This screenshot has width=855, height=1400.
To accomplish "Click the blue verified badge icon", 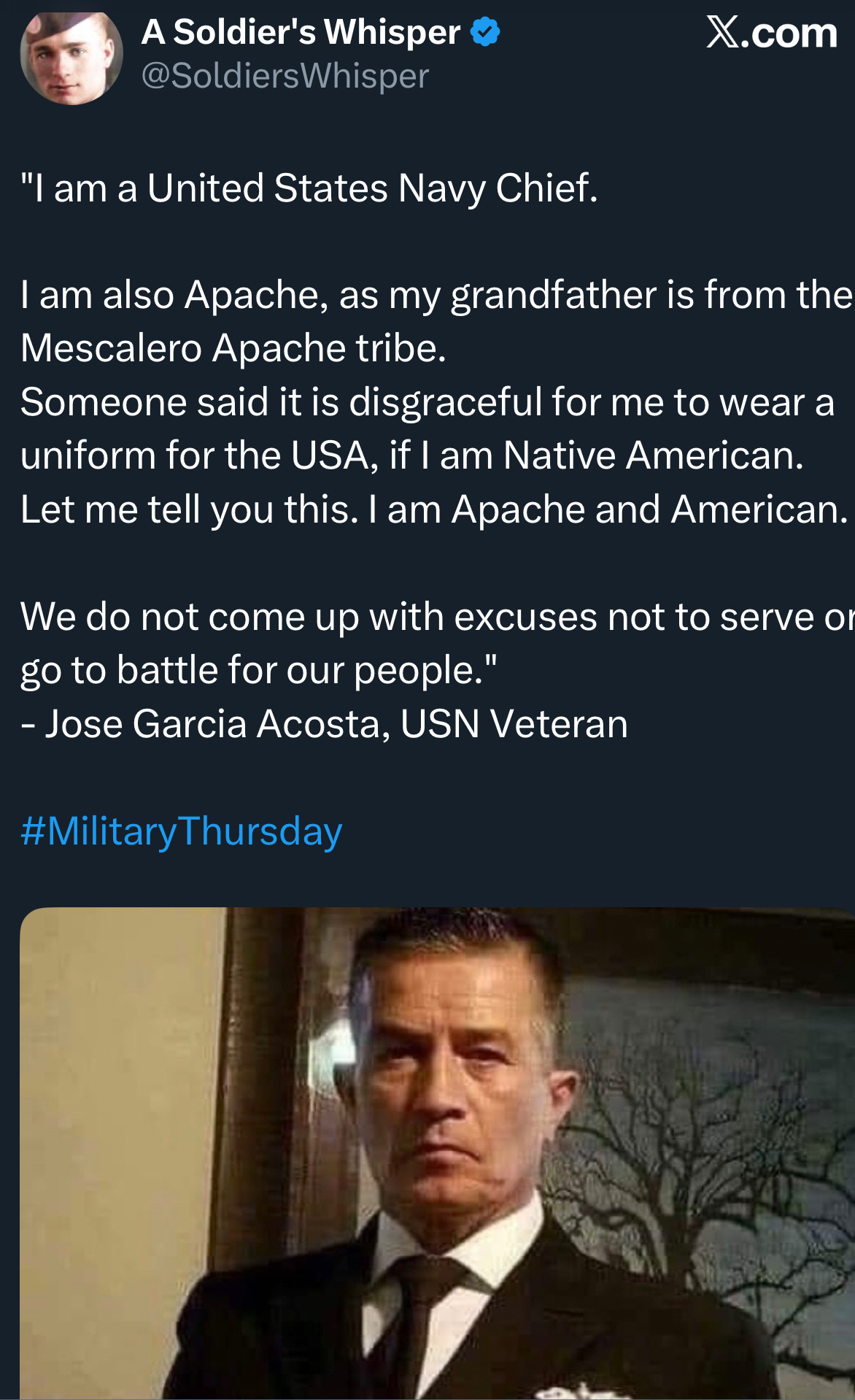I will 485,32.
